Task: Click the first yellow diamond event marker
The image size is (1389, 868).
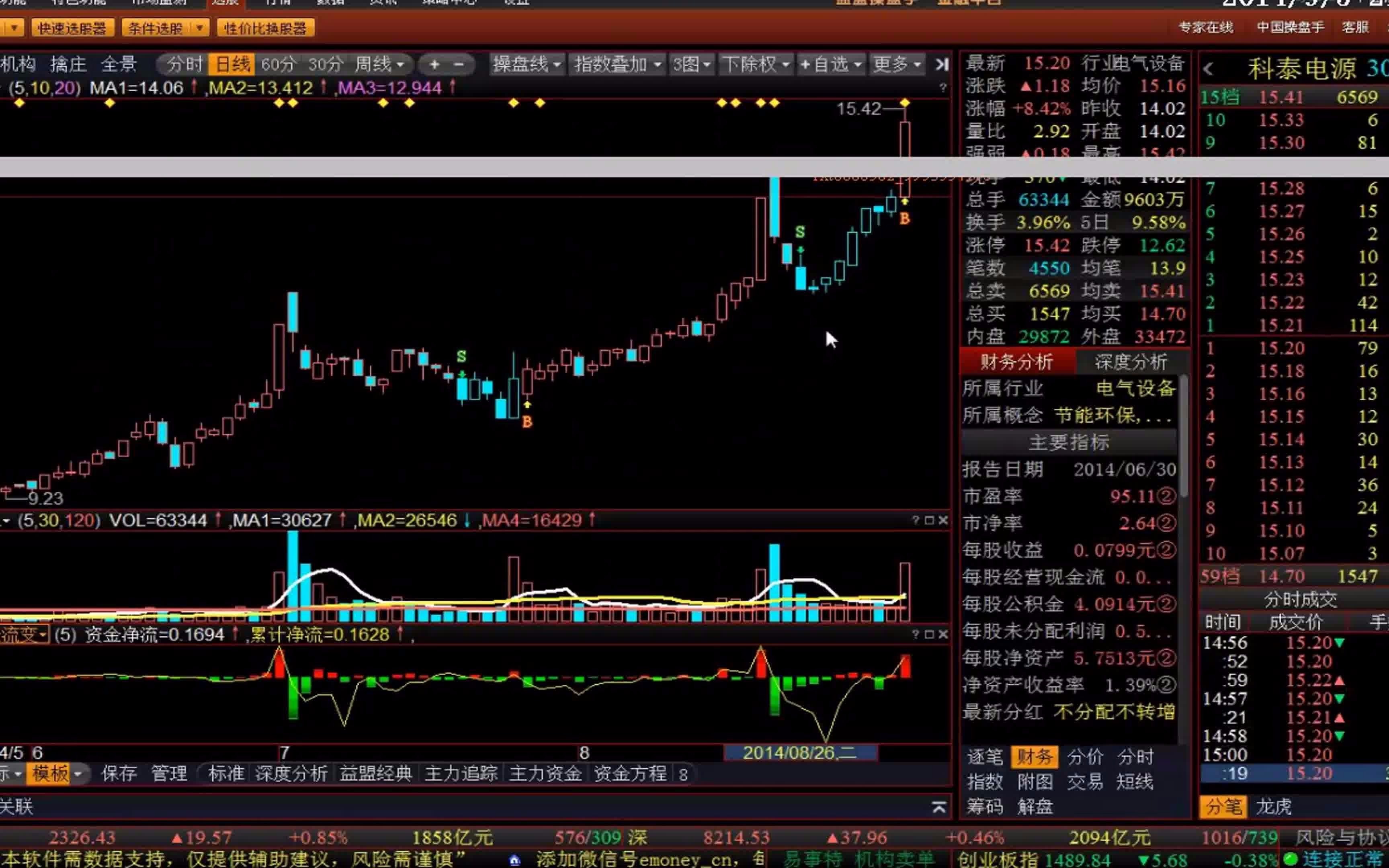Action: point(20,103)
